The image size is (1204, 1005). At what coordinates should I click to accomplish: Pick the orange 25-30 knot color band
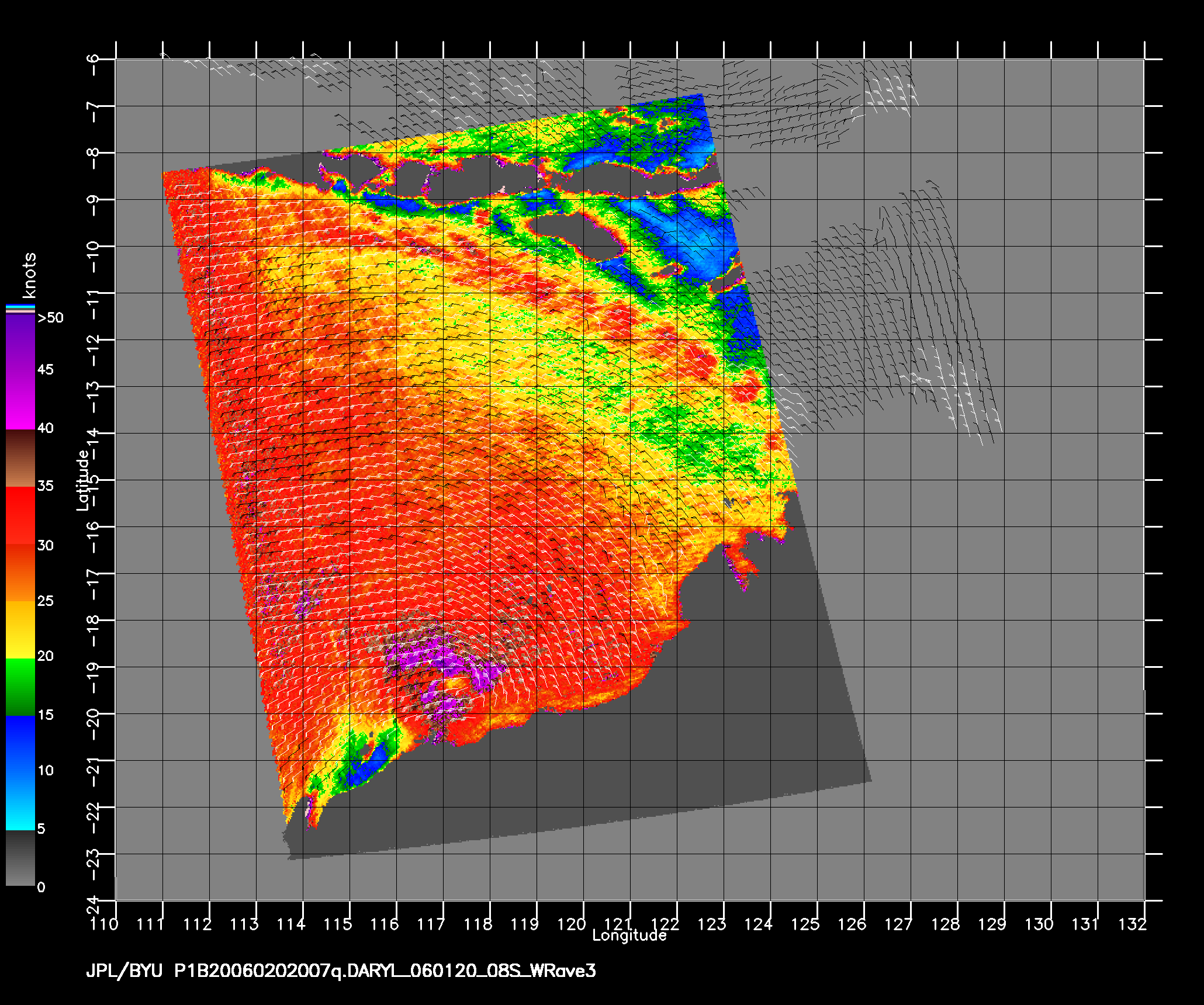coord(20,573)
